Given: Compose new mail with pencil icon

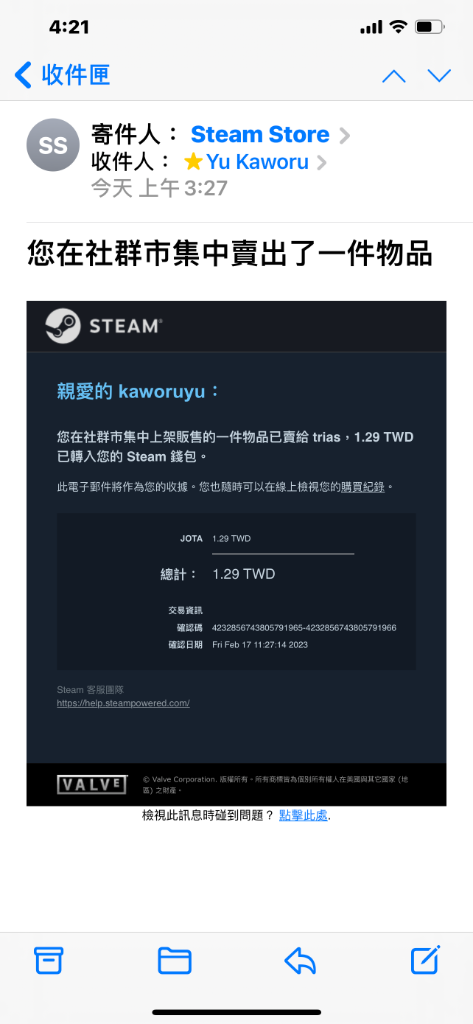Looking at the screenshot, I should [425, 960].
